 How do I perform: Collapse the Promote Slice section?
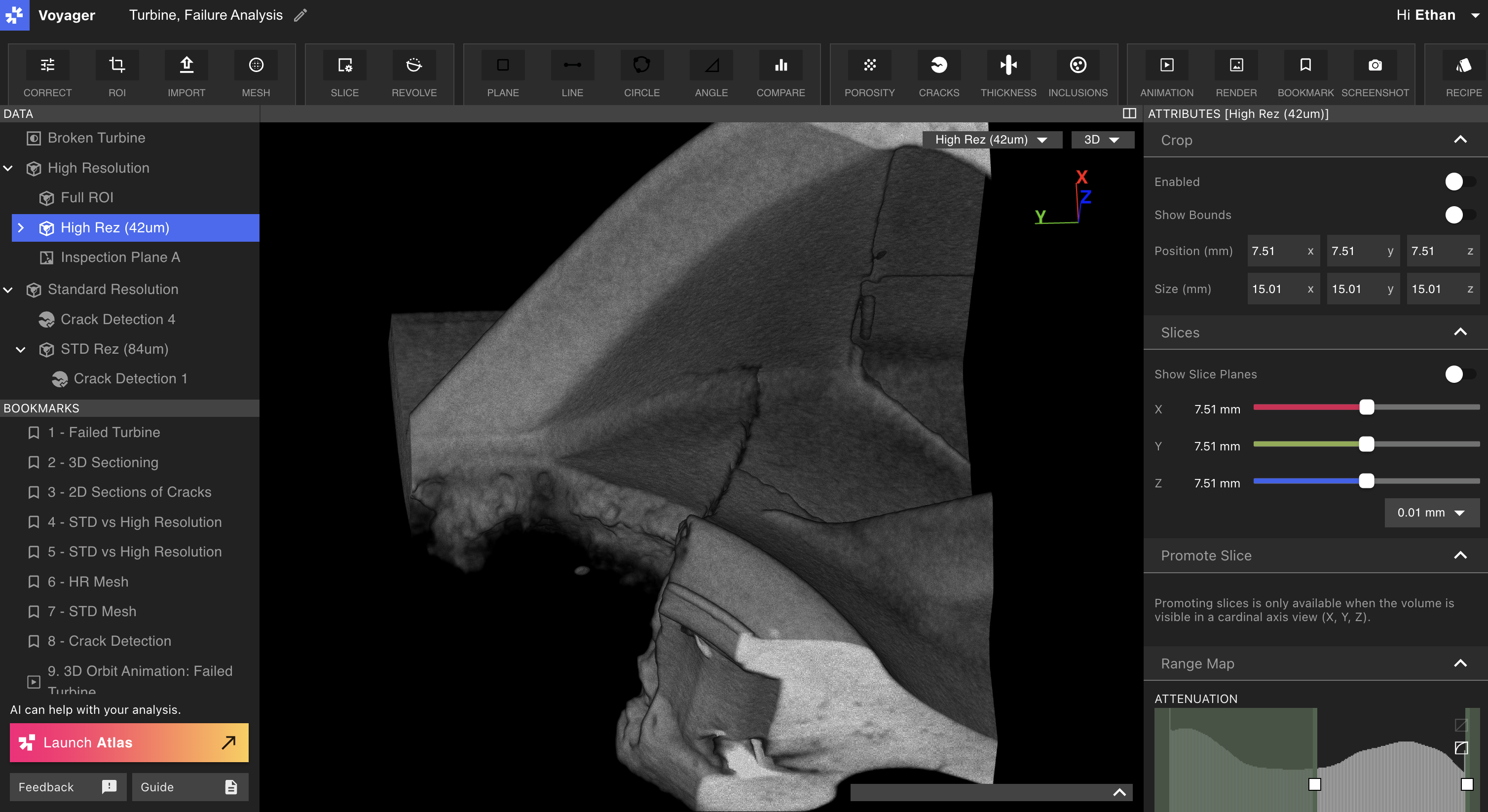click(x=1461, y=555)
